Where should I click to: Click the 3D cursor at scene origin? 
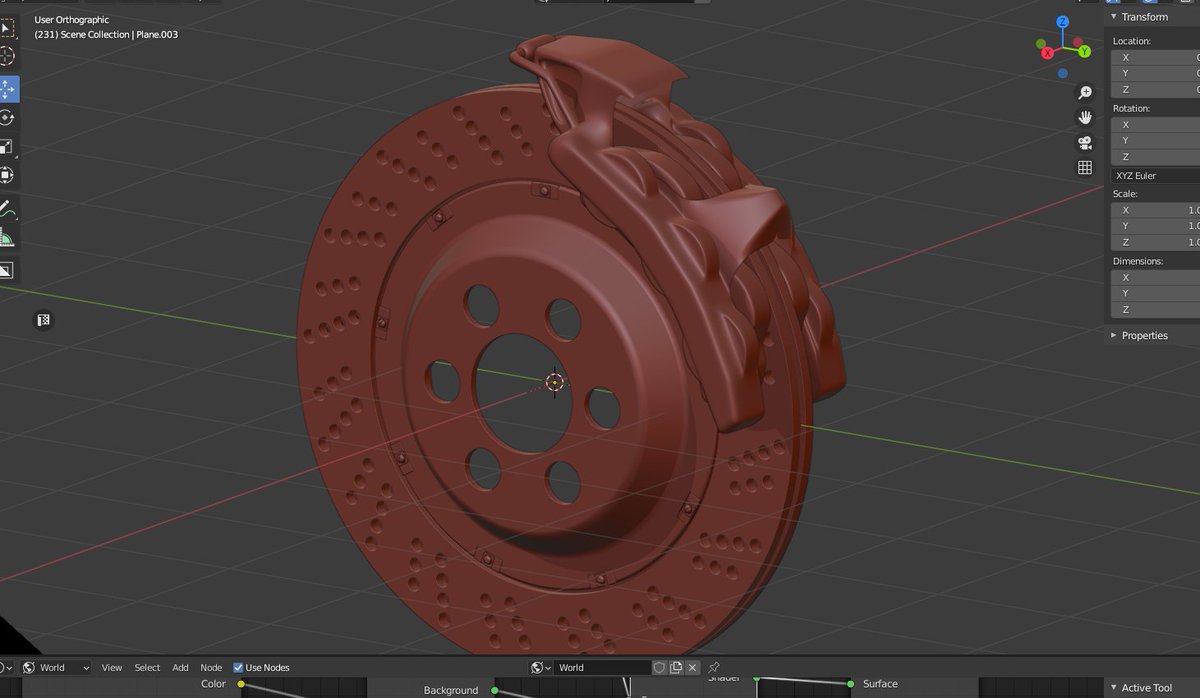[x=555, y=381]
